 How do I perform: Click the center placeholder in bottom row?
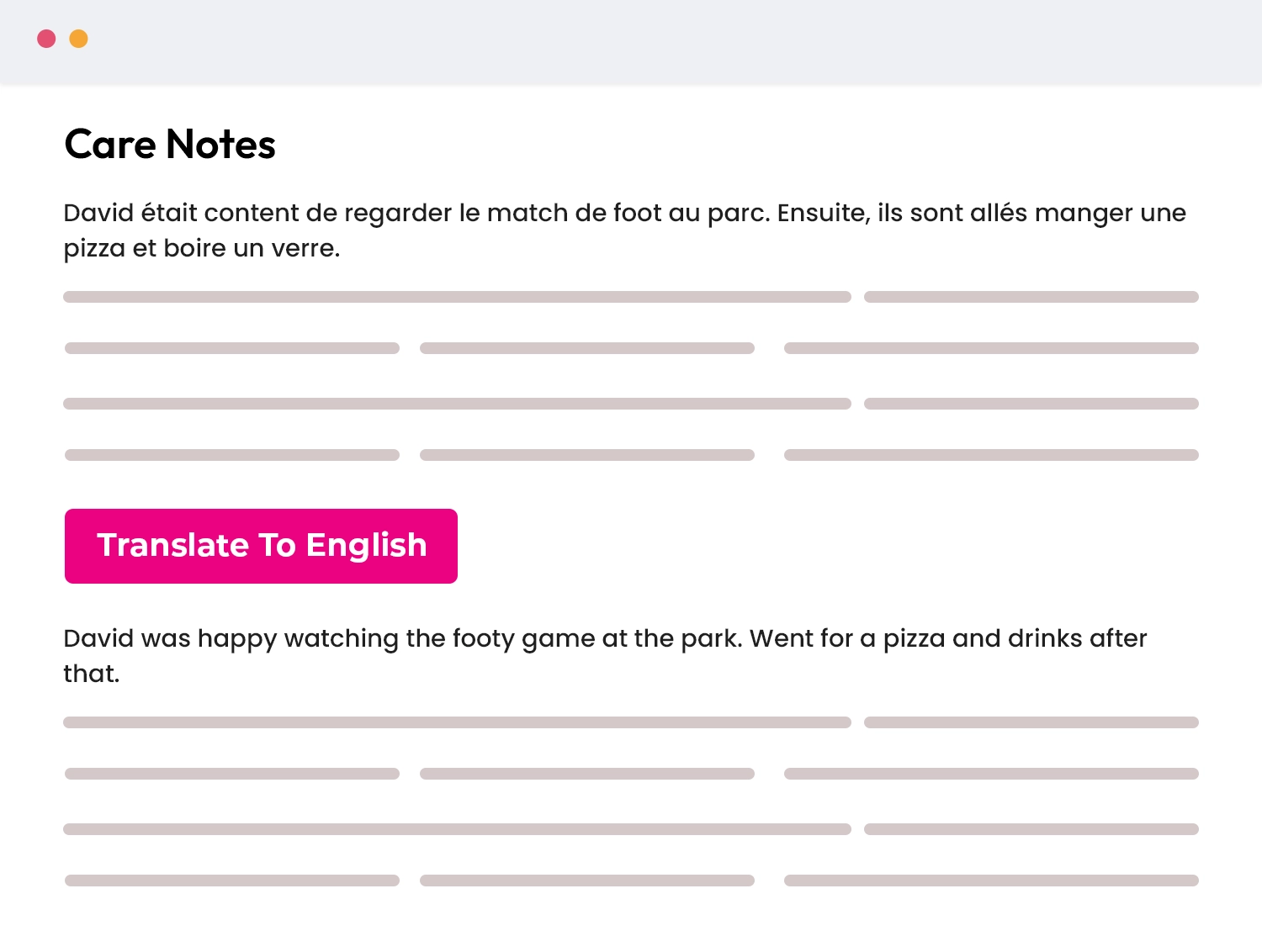pos(587,880)
